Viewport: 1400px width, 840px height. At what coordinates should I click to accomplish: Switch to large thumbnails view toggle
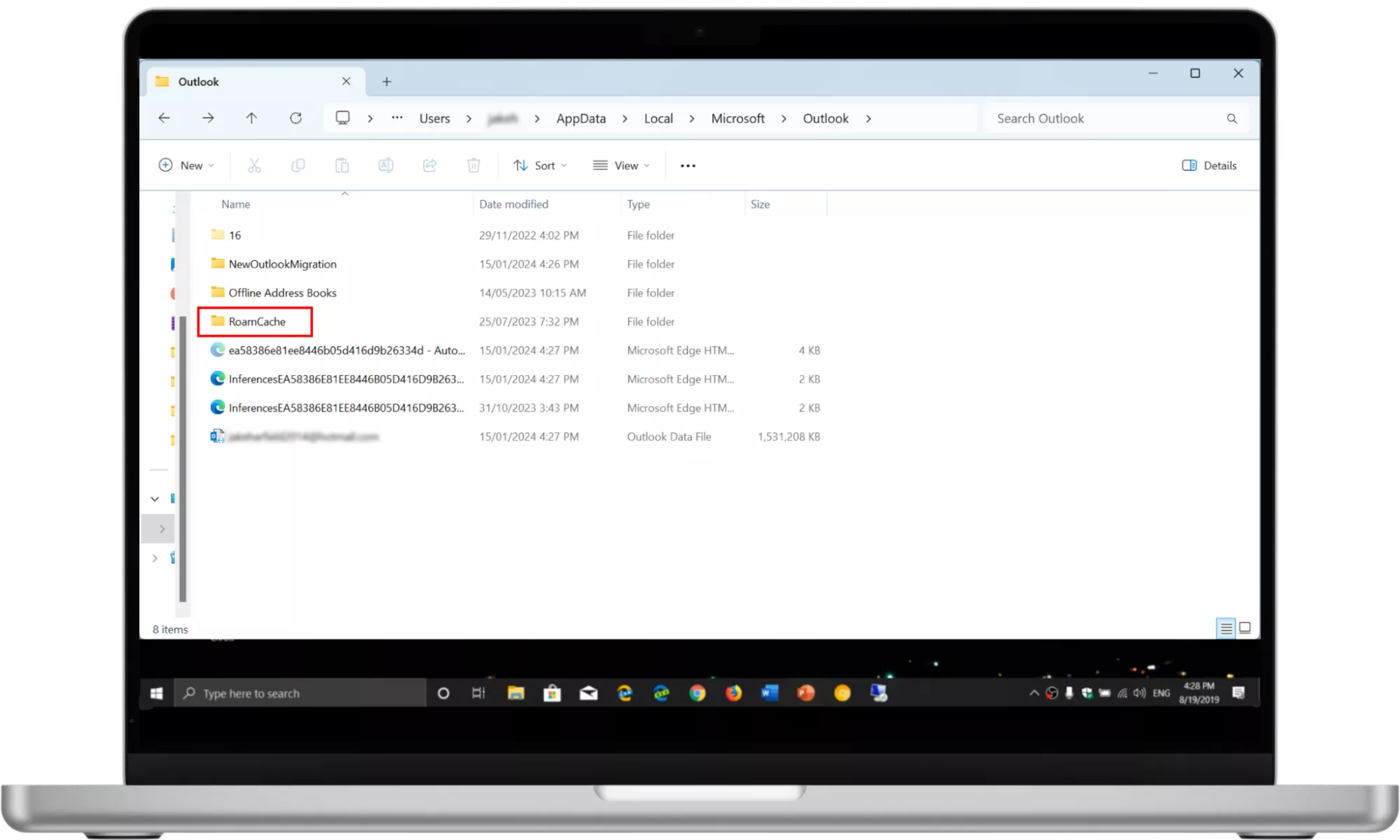tap(1245, 628)
